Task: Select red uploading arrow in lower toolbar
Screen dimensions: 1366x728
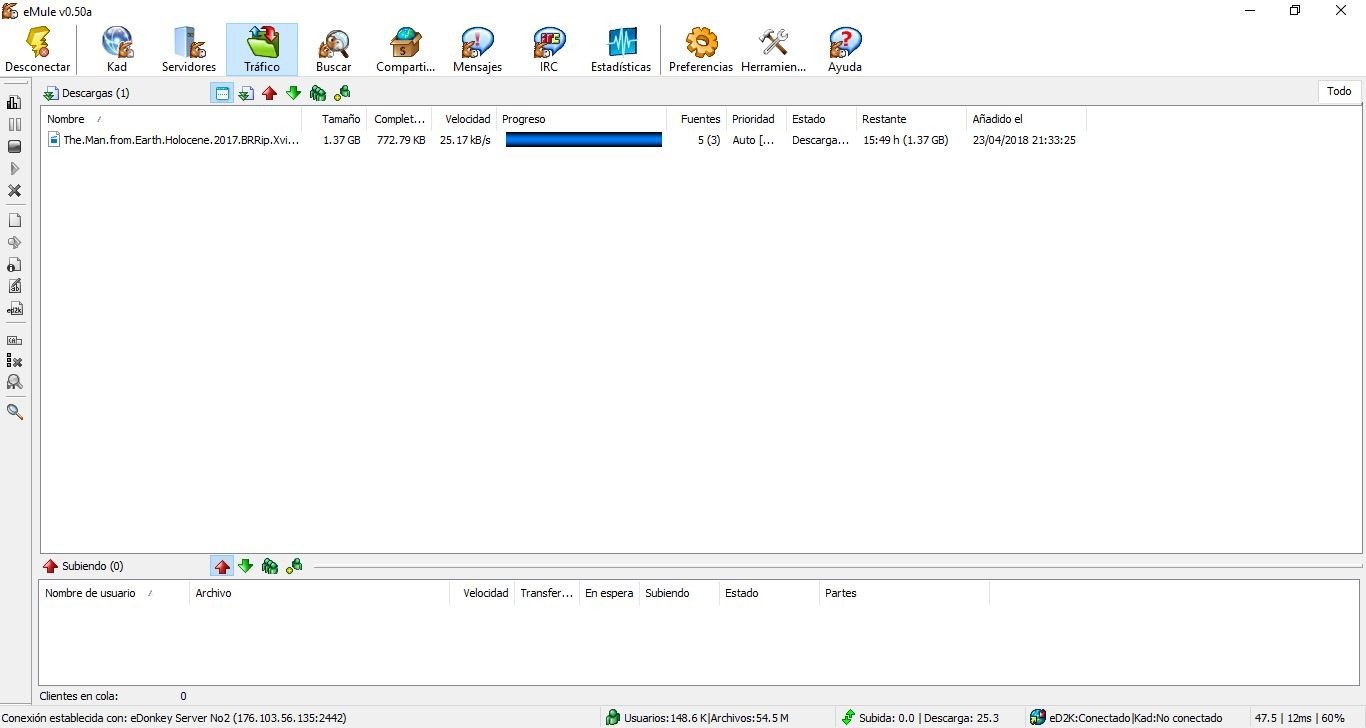Action: pos(222,566)
